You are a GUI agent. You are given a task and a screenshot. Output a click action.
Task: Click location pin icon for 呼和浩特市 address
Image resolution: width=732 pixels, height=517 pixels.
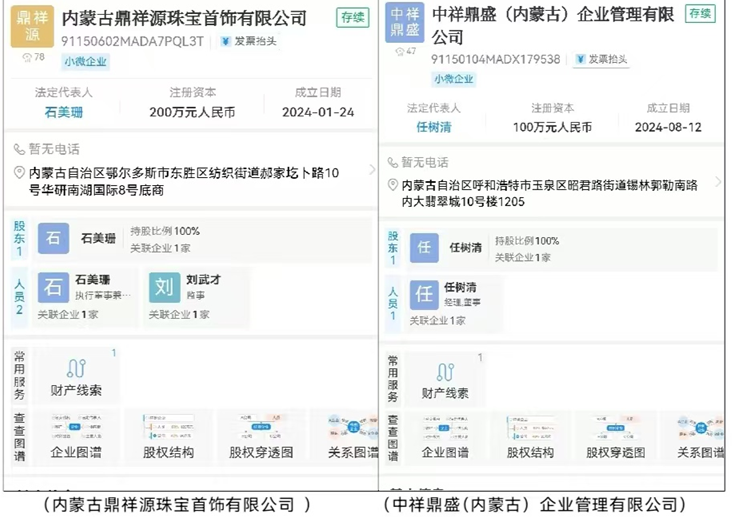point(393,185)
